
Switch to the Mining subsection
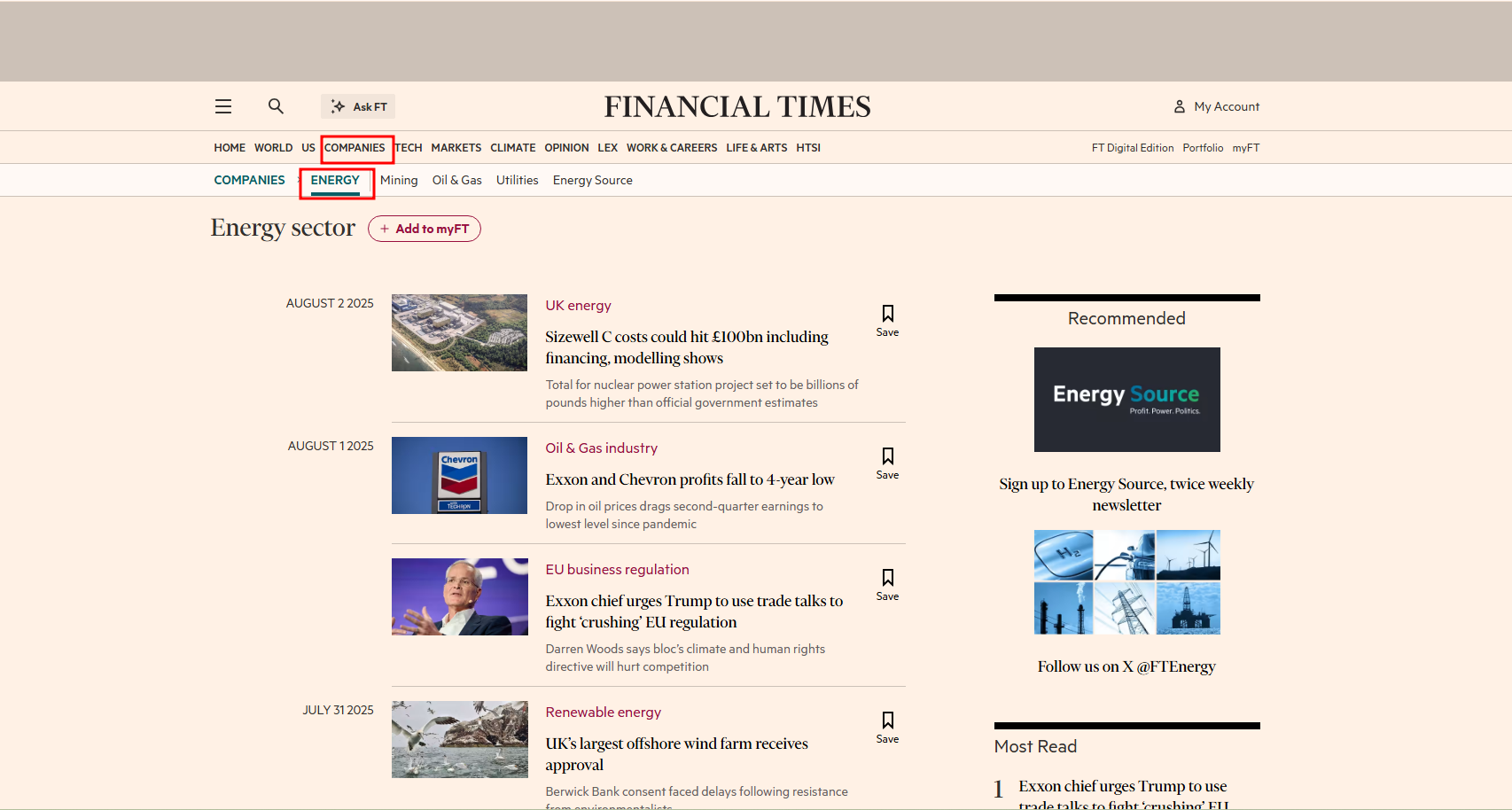[399, 180]
